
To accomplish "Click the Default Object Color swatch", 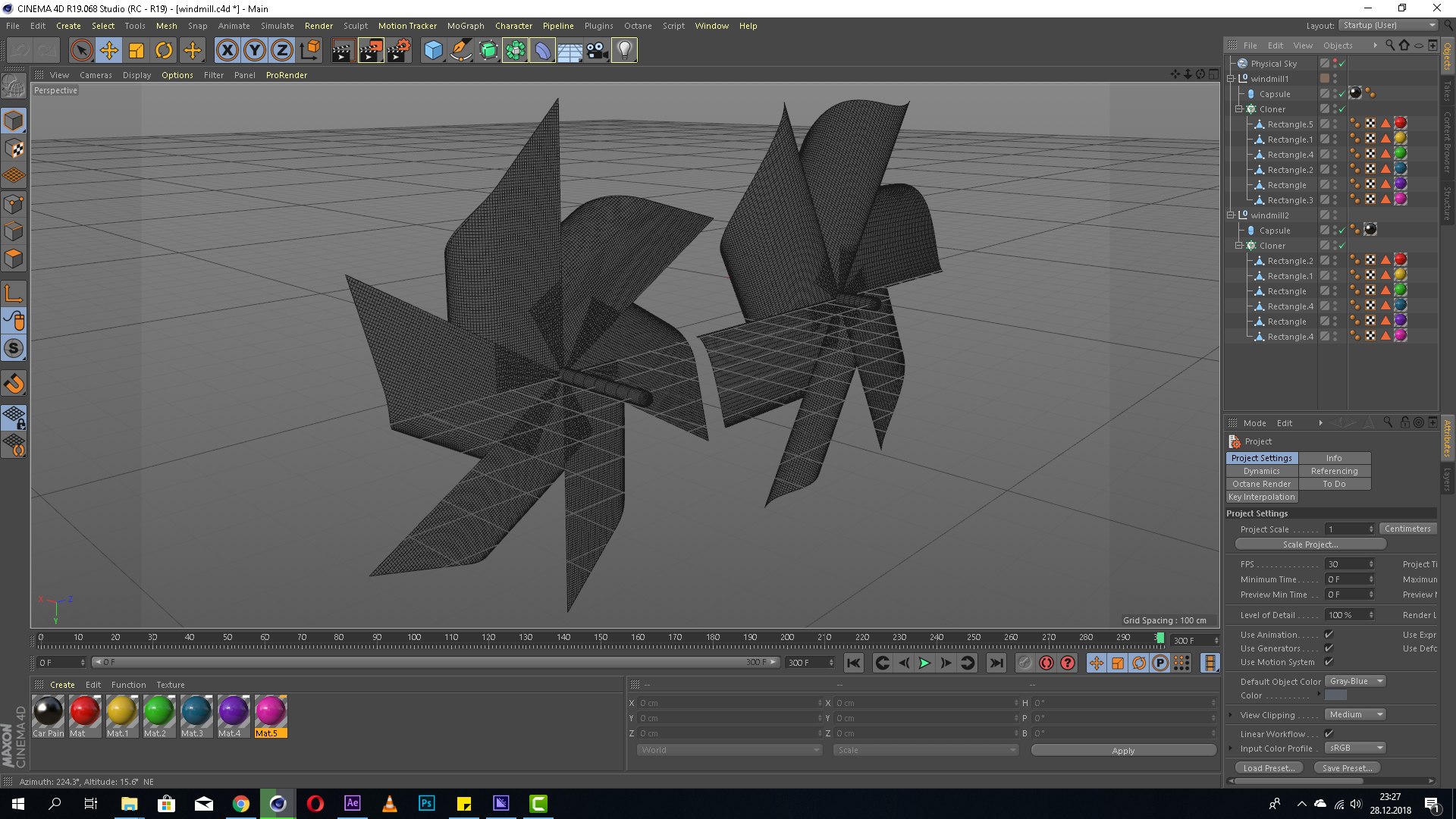I will [1336, 695].
